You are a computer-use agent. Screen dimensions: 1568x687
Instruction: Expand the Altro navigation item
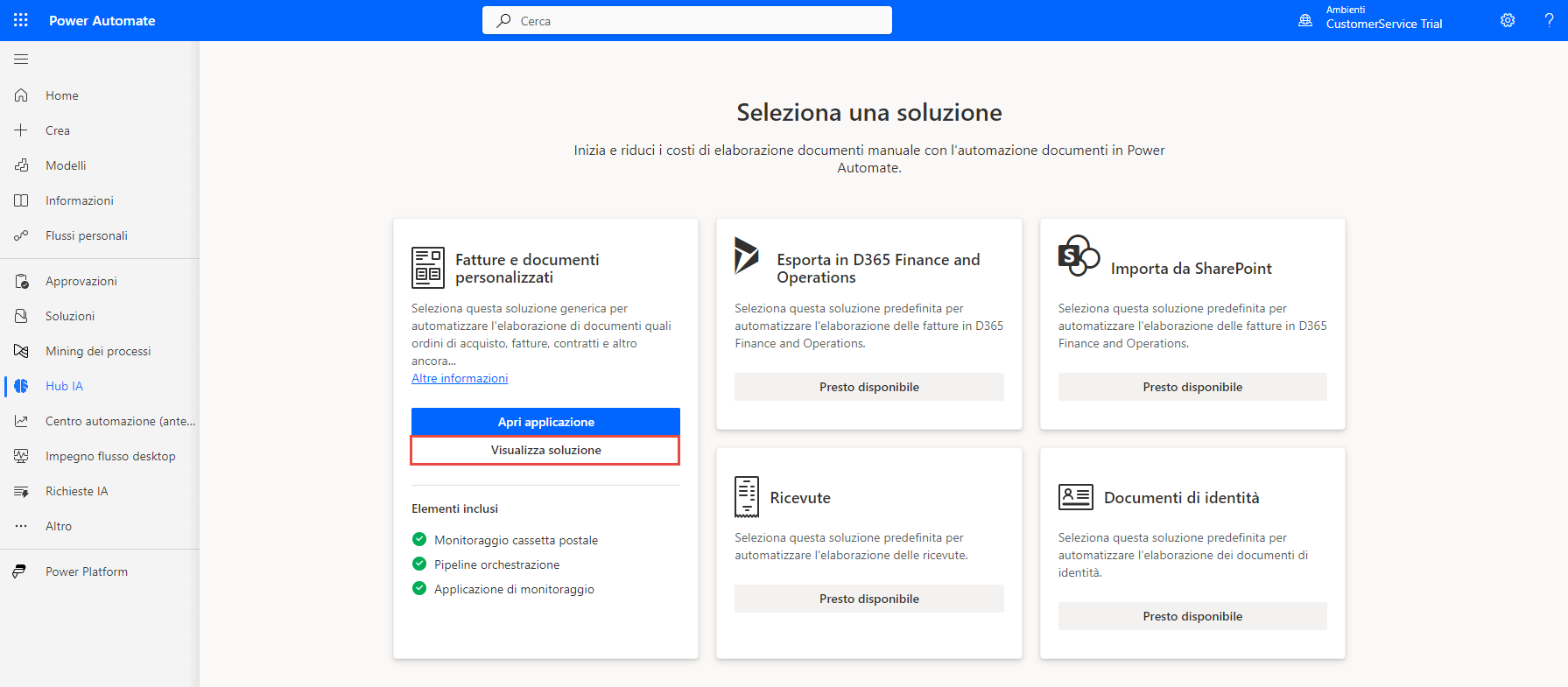tap(59, 526)
